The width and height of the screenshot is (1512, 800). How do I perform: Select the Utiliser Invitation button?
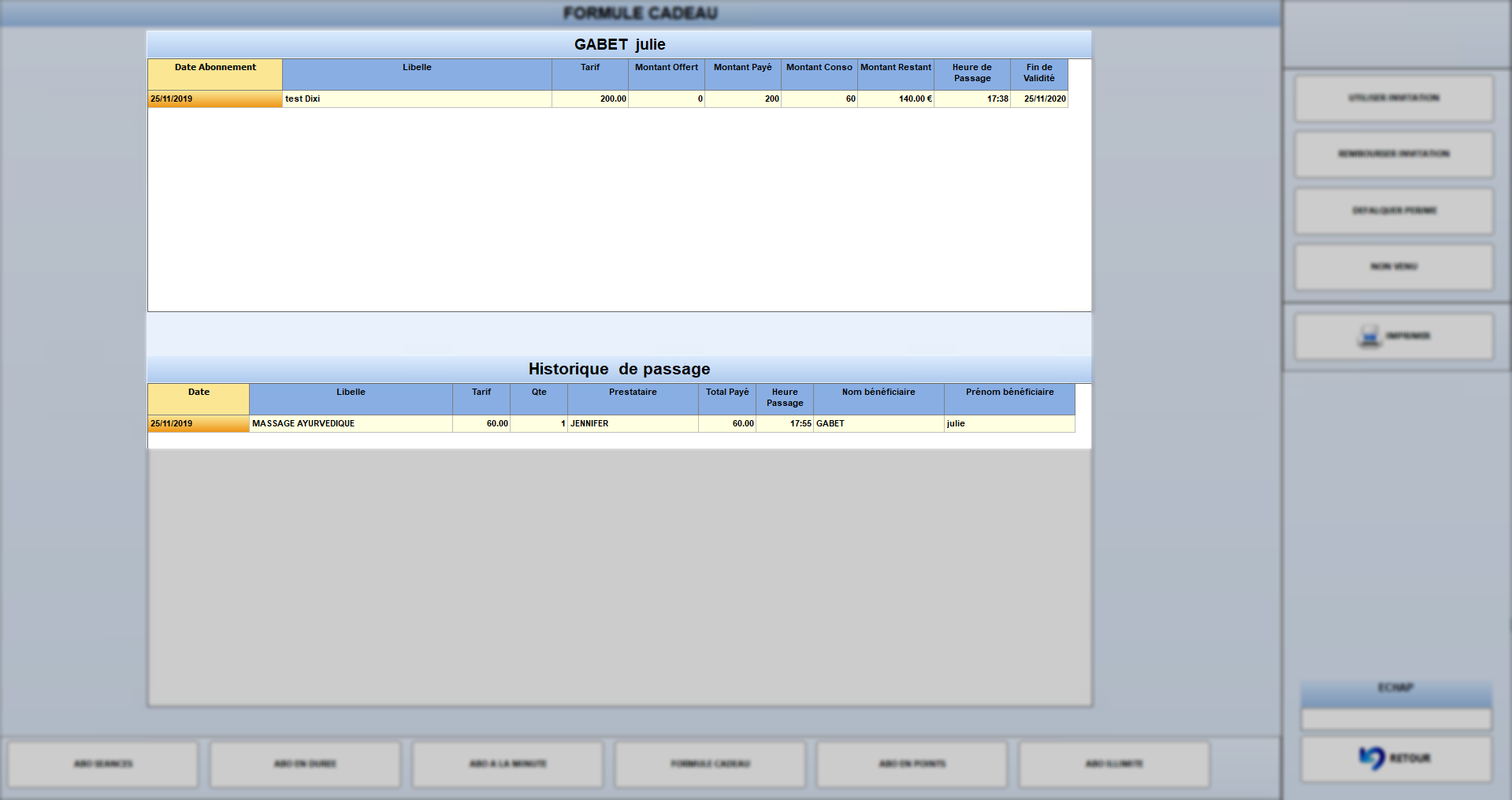coord(1394,99)
